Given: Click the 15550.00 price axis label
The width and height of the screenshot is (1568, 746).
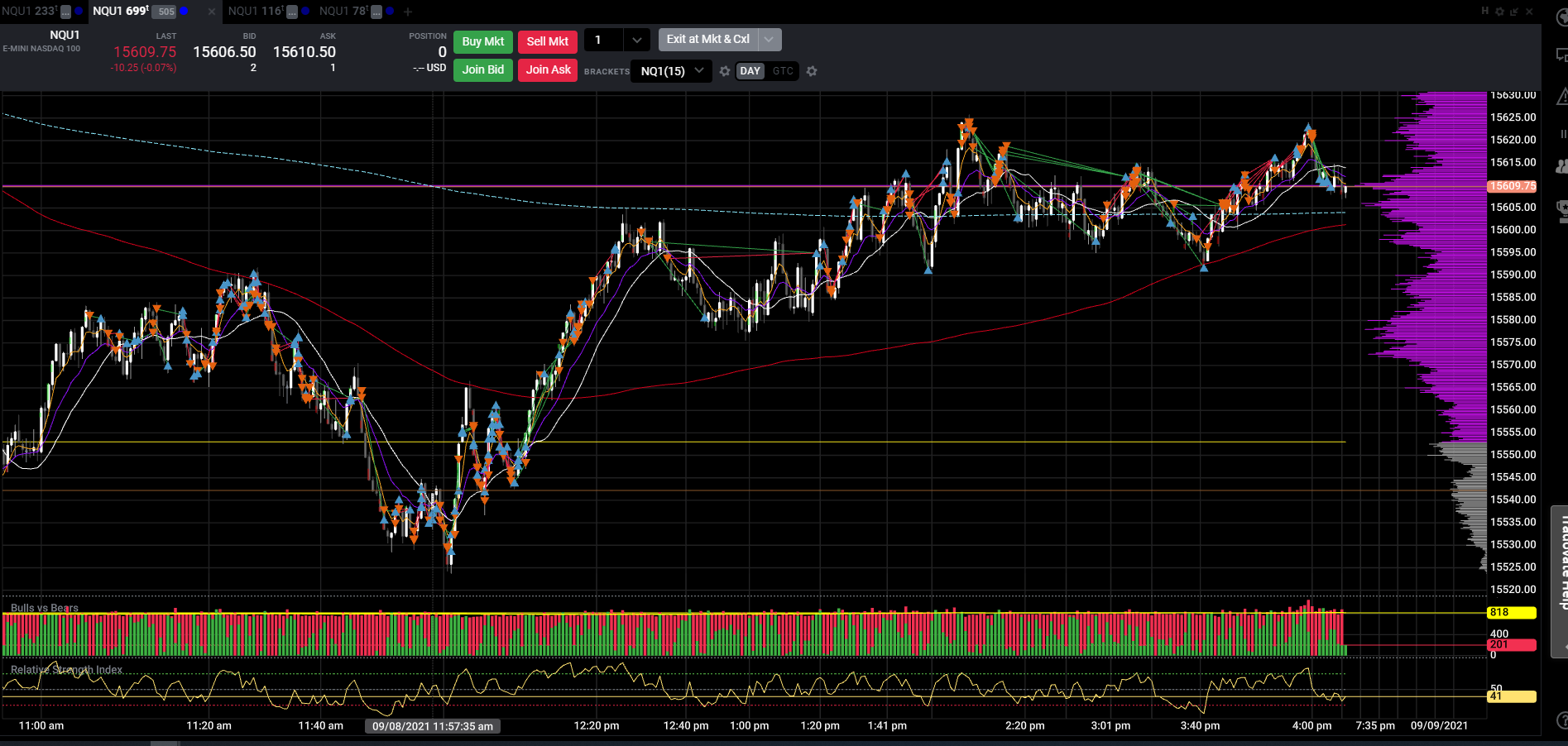Looking at the screenshot, I should 1513,454.
